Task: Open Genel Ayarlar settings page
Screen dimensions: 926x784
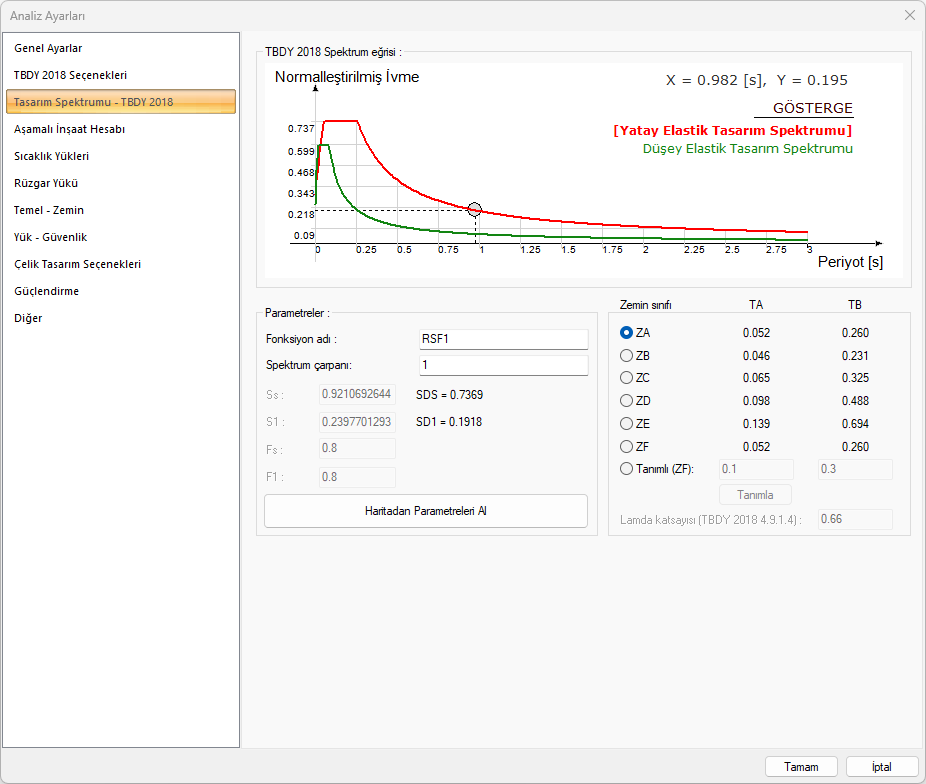Action: [x=48, y=48]
